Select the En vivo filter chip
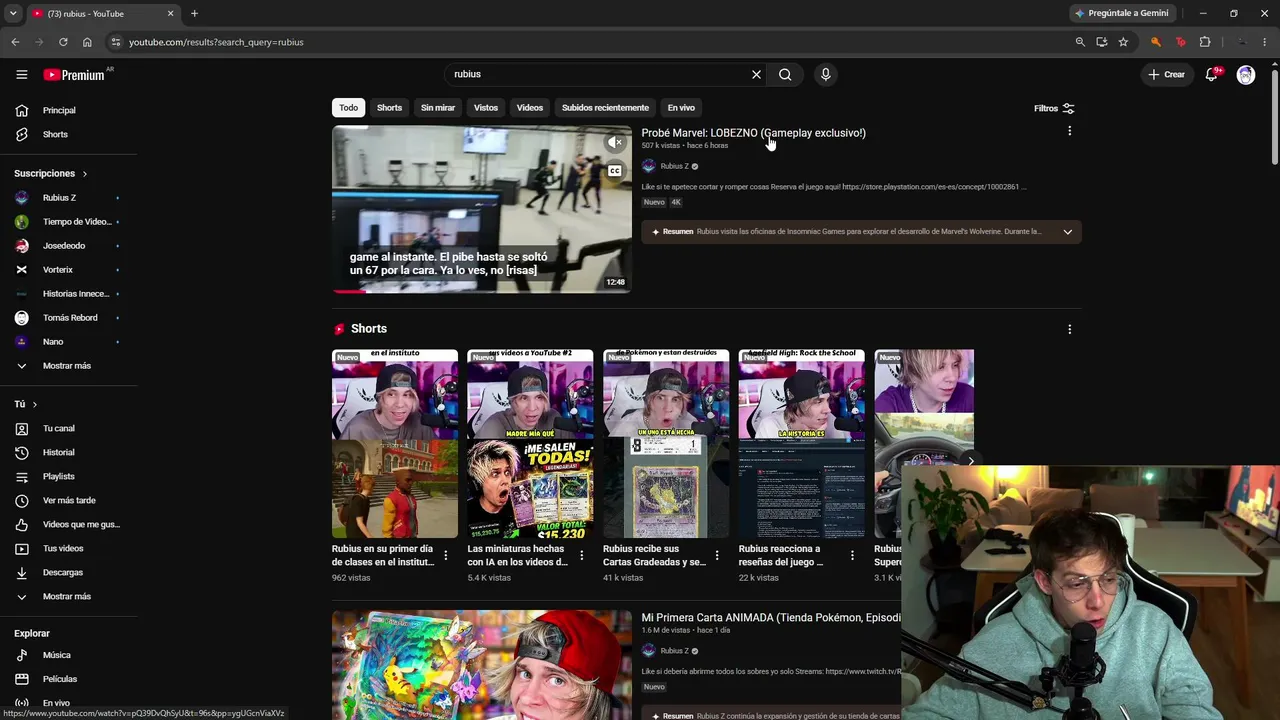Image resolution: width=1280 pixels, height=720 pixels. coord(681,108)
